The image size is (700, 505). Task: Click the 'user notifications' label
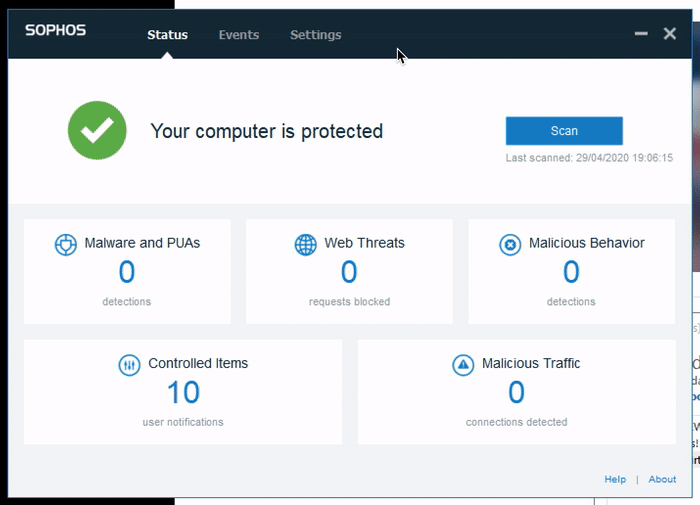click(x=183, y=422)
